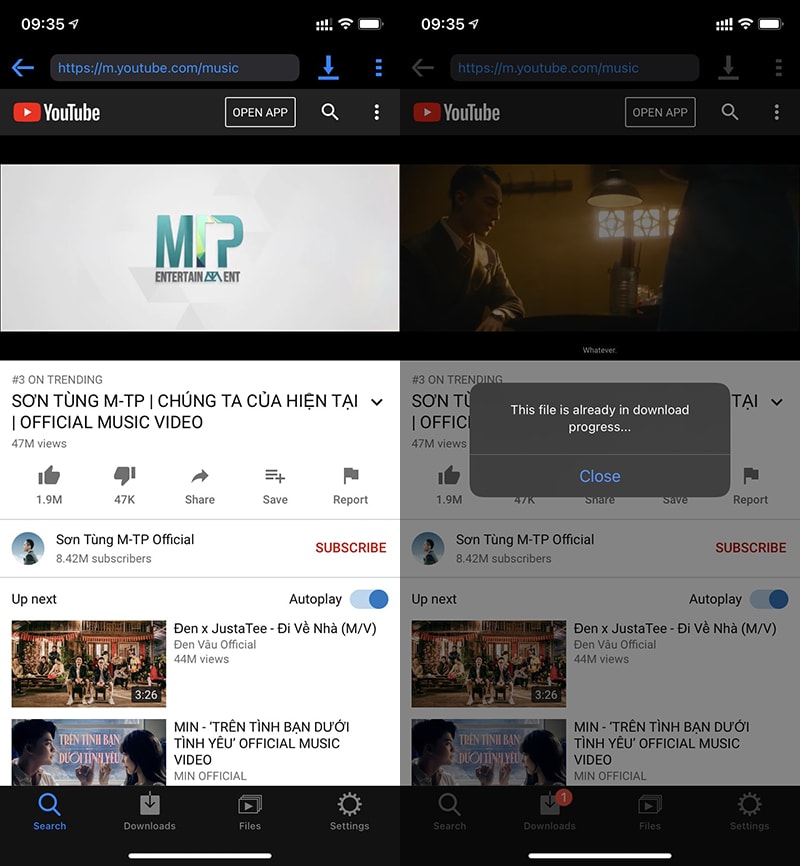Open gray three-dot browser menu, right screen

(778, 67)
